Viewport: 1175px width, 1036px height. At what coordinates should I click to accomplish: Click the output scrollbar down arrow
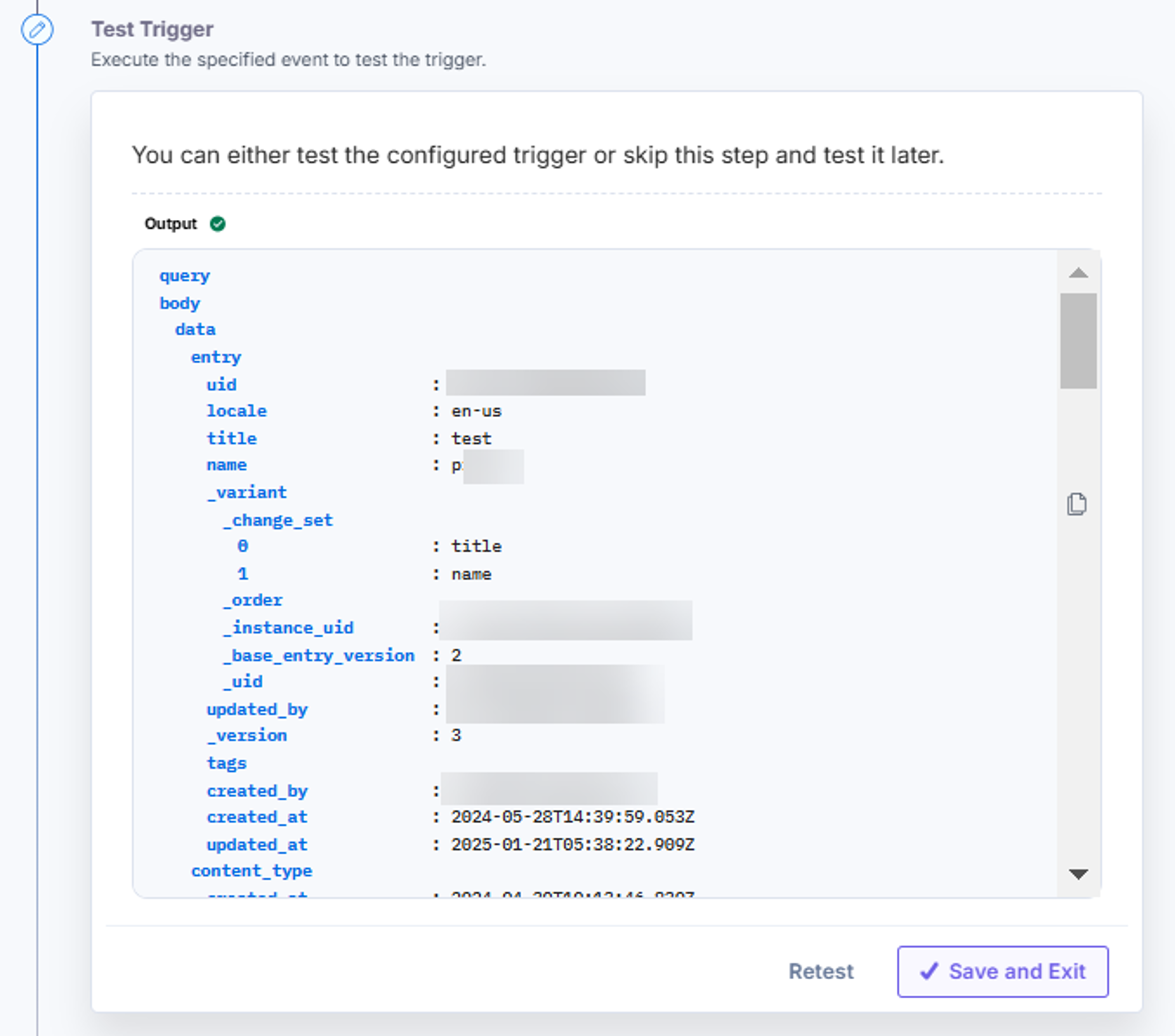[x=1078, y=874]
